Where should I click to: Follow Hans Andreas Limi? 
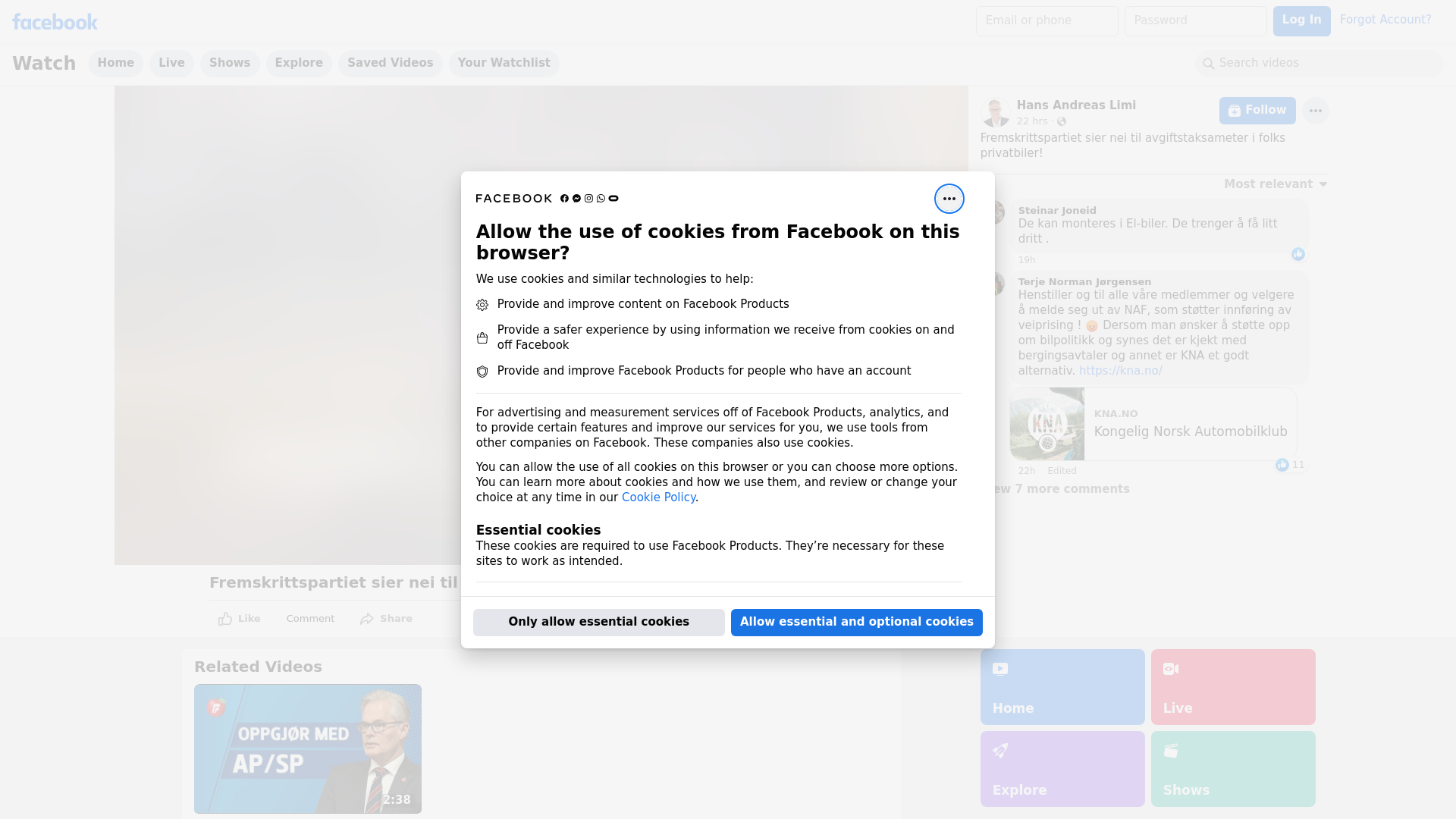pyautogui.click(x=1257, y=111)
